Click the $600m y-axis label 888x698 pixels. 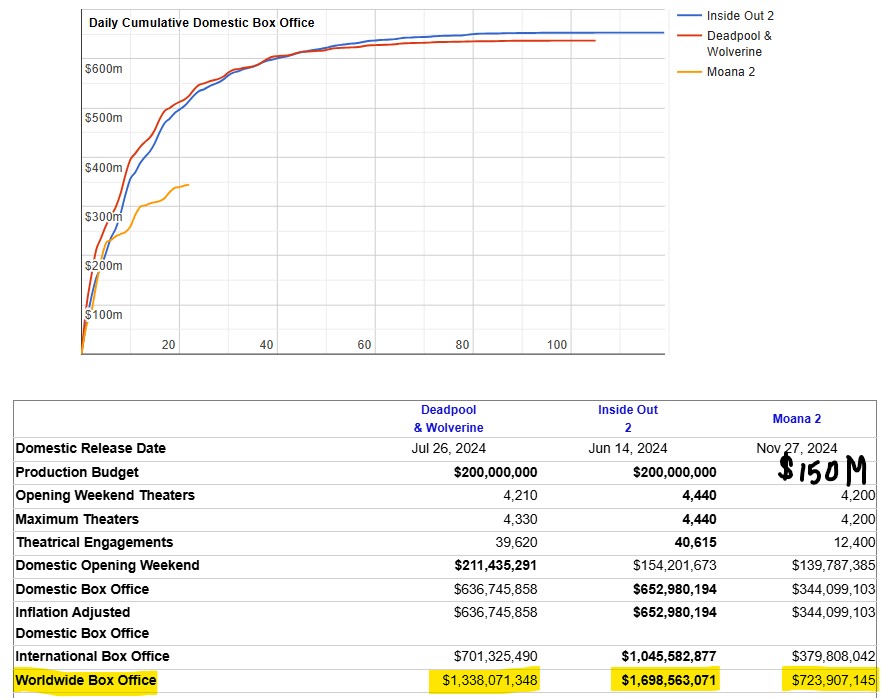pos(104,69)
